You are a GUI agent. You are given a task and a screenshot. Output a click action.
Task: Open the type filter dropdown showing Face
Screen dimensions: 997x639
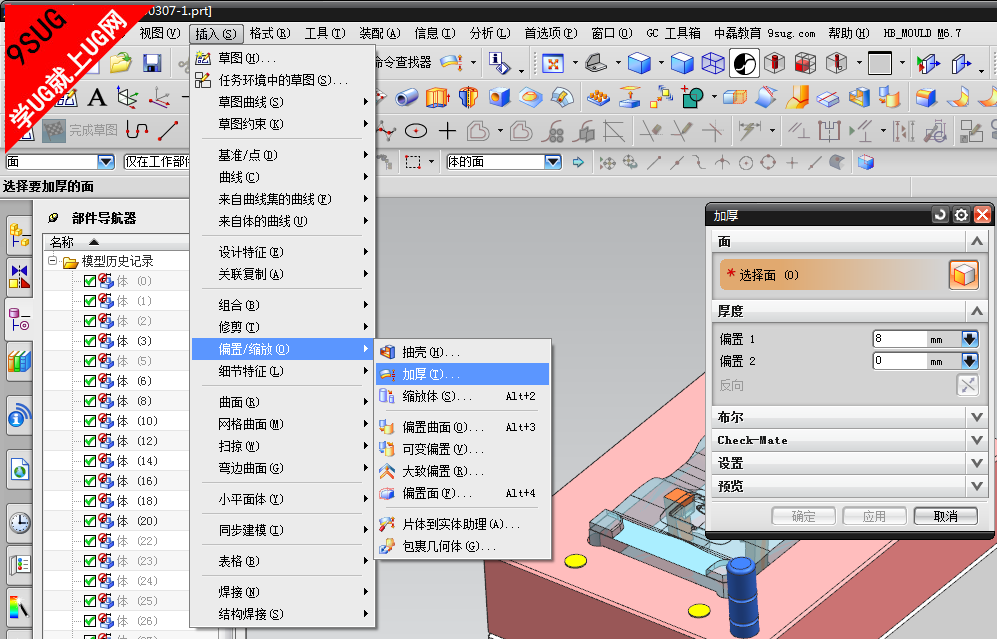click(106, 162)
